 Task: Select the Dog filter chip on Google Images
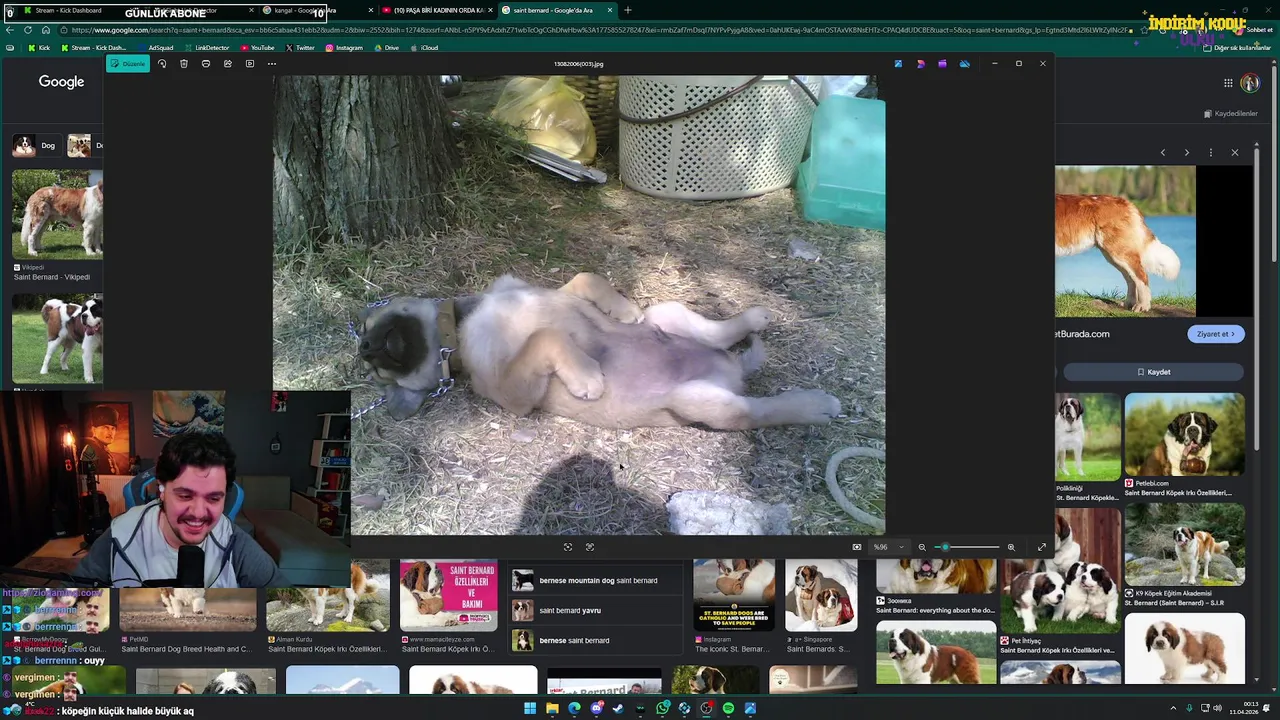click(36, 146)
